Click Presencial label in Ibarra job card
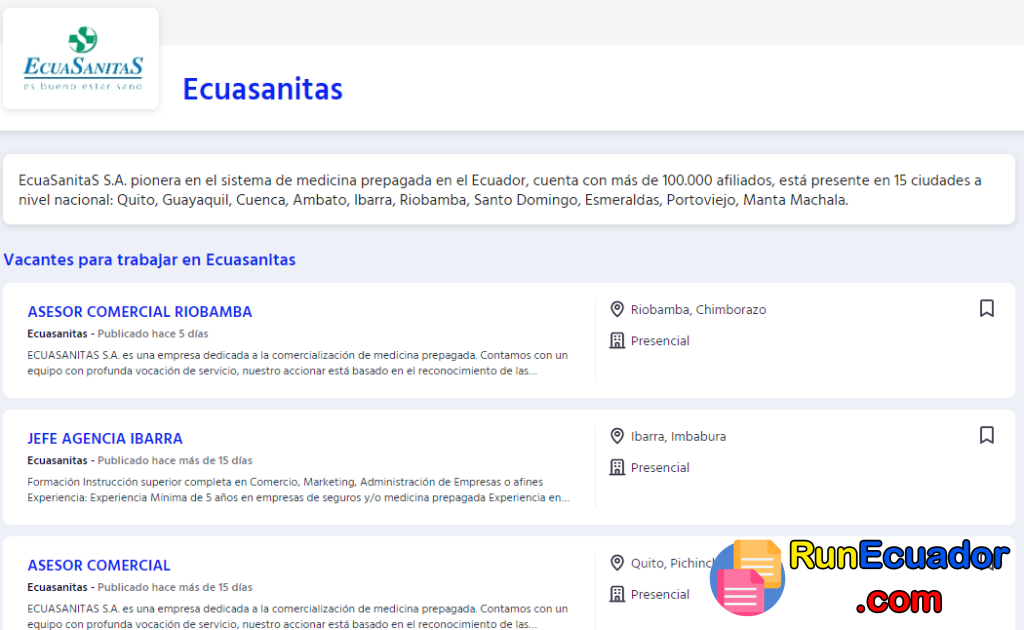This screenshot has height=630, width=1024. click(x=660, y=467)
